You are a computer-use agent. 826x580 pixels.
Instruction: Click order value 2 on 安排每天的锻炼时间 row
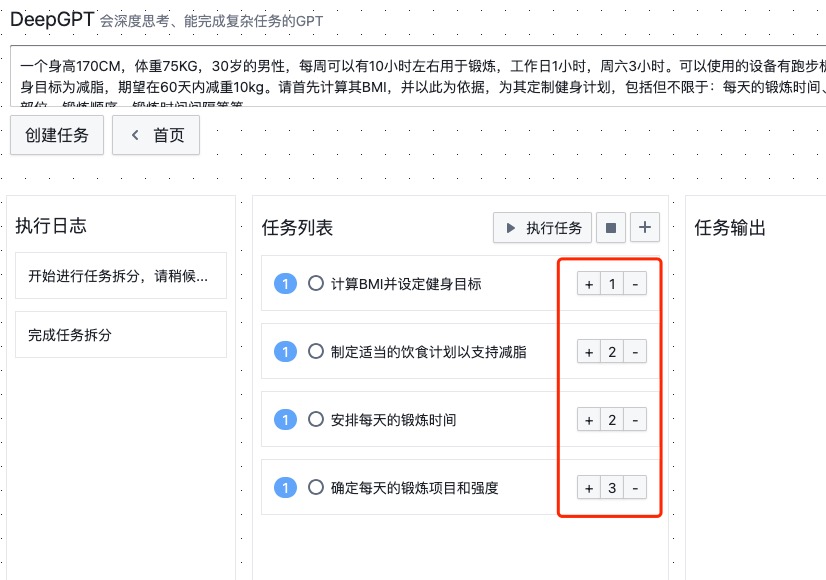point(612,420)
